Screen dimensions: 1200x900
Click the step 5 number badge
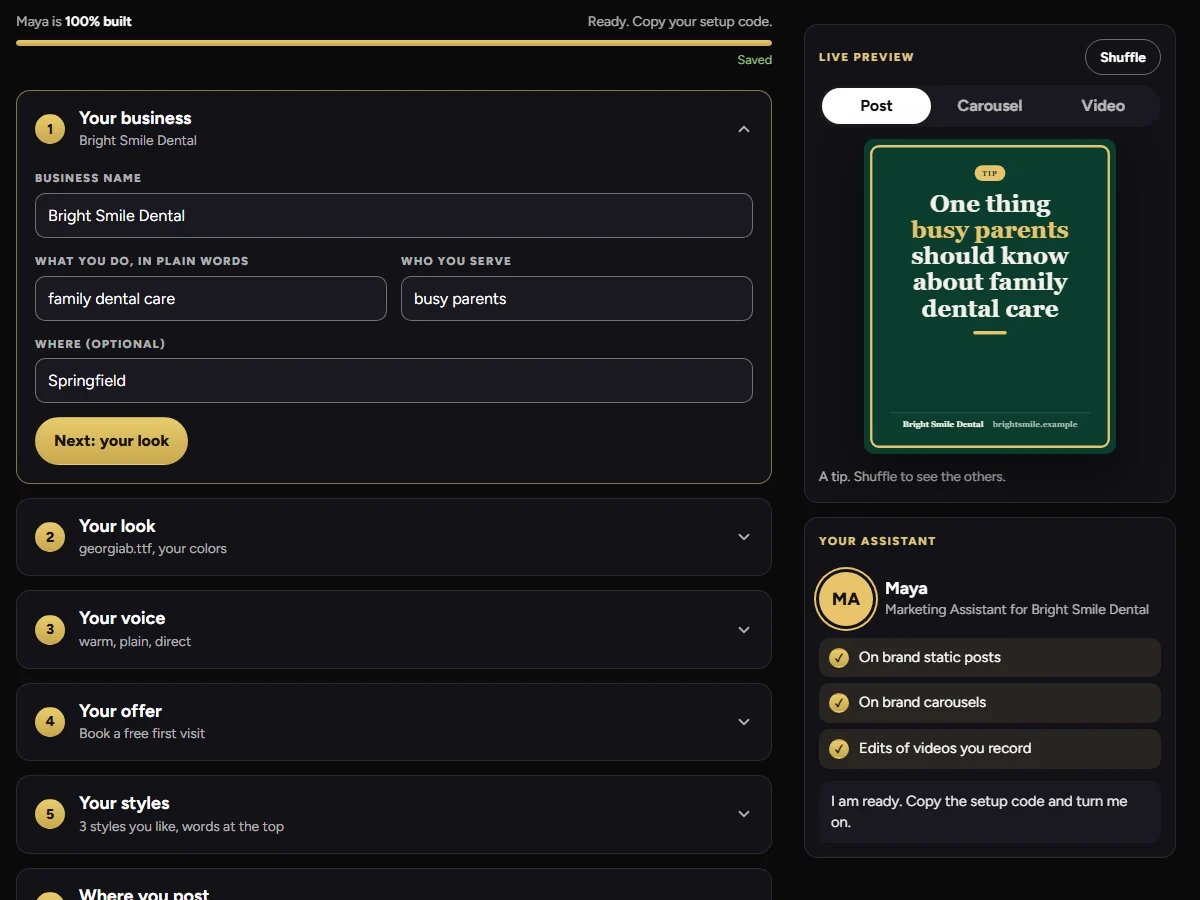(x=50, y=814)
